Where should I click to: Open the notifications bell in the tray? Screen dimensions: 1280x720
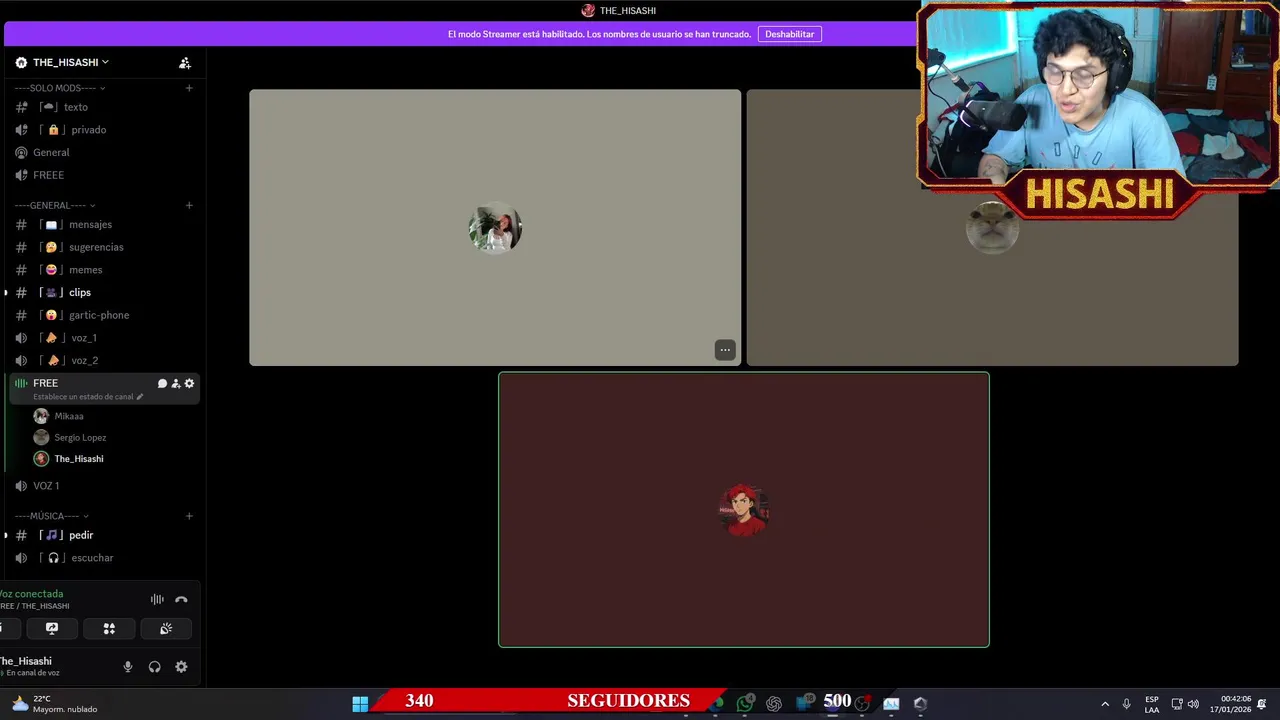(x=1262, y=704)
